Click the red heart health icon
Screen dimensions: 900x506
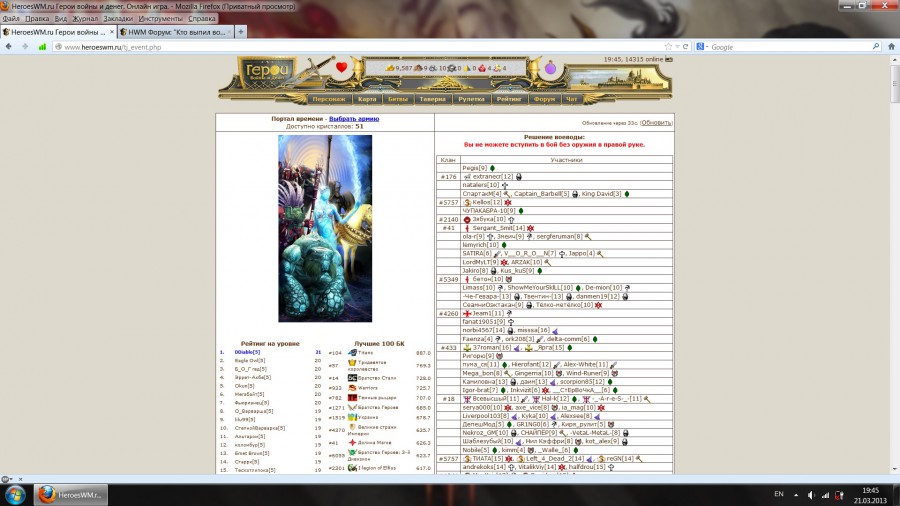pyautogui.click(x=342, y=68)
